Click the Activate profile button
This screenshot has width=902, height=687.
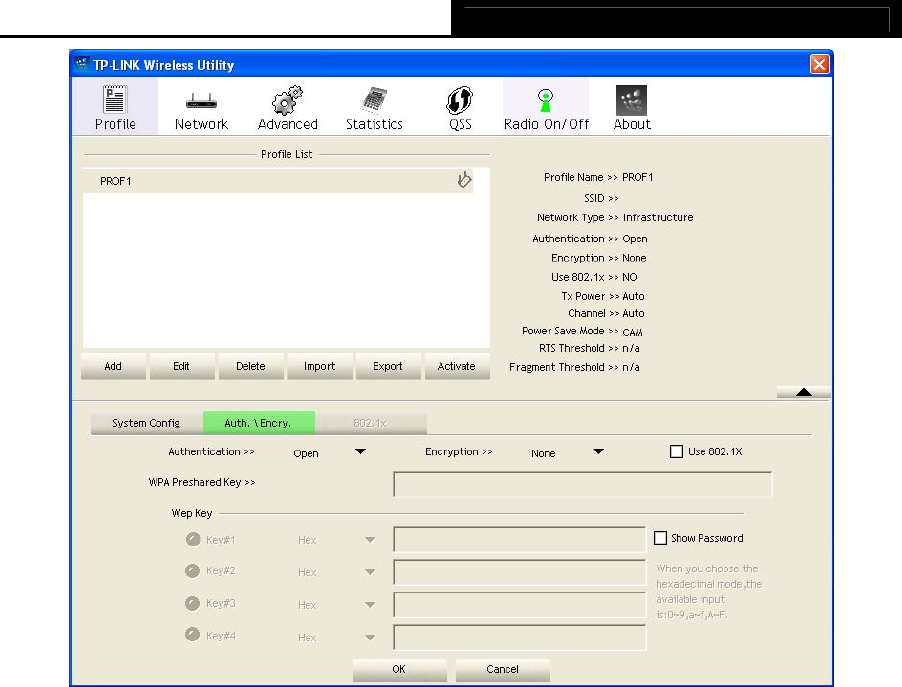point(457,367)
